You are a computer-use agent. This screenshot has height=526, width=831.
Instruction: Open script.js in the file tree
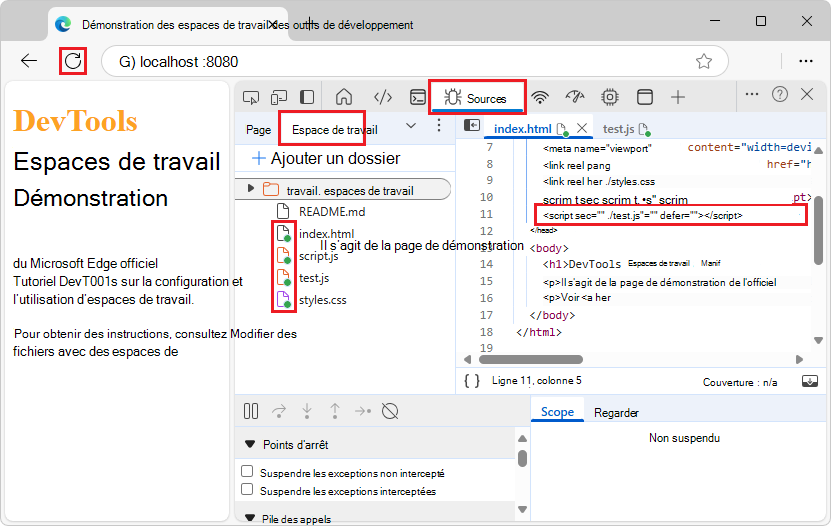point(318,256)
